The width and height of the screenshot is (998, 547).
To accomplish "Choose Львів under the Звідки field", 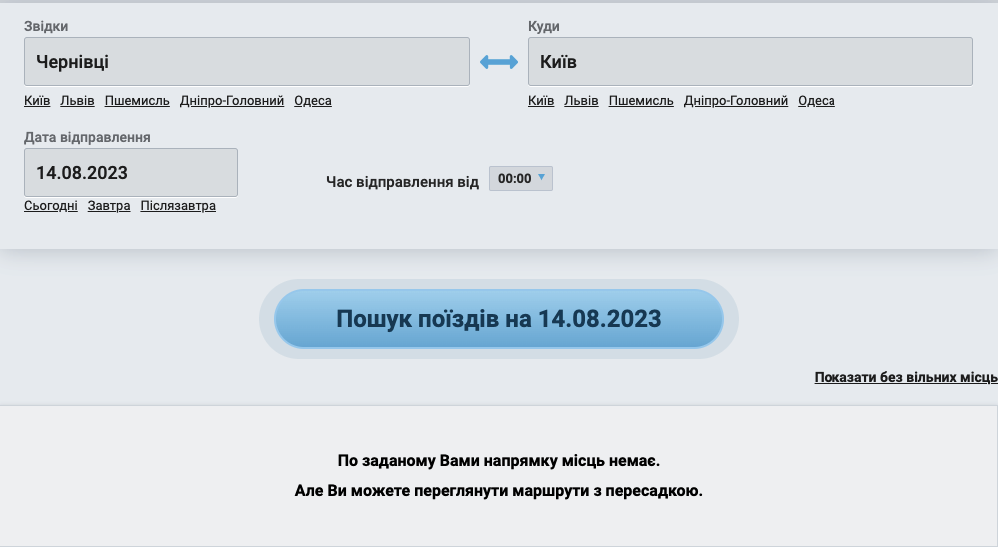I will (x=78, y=101).
